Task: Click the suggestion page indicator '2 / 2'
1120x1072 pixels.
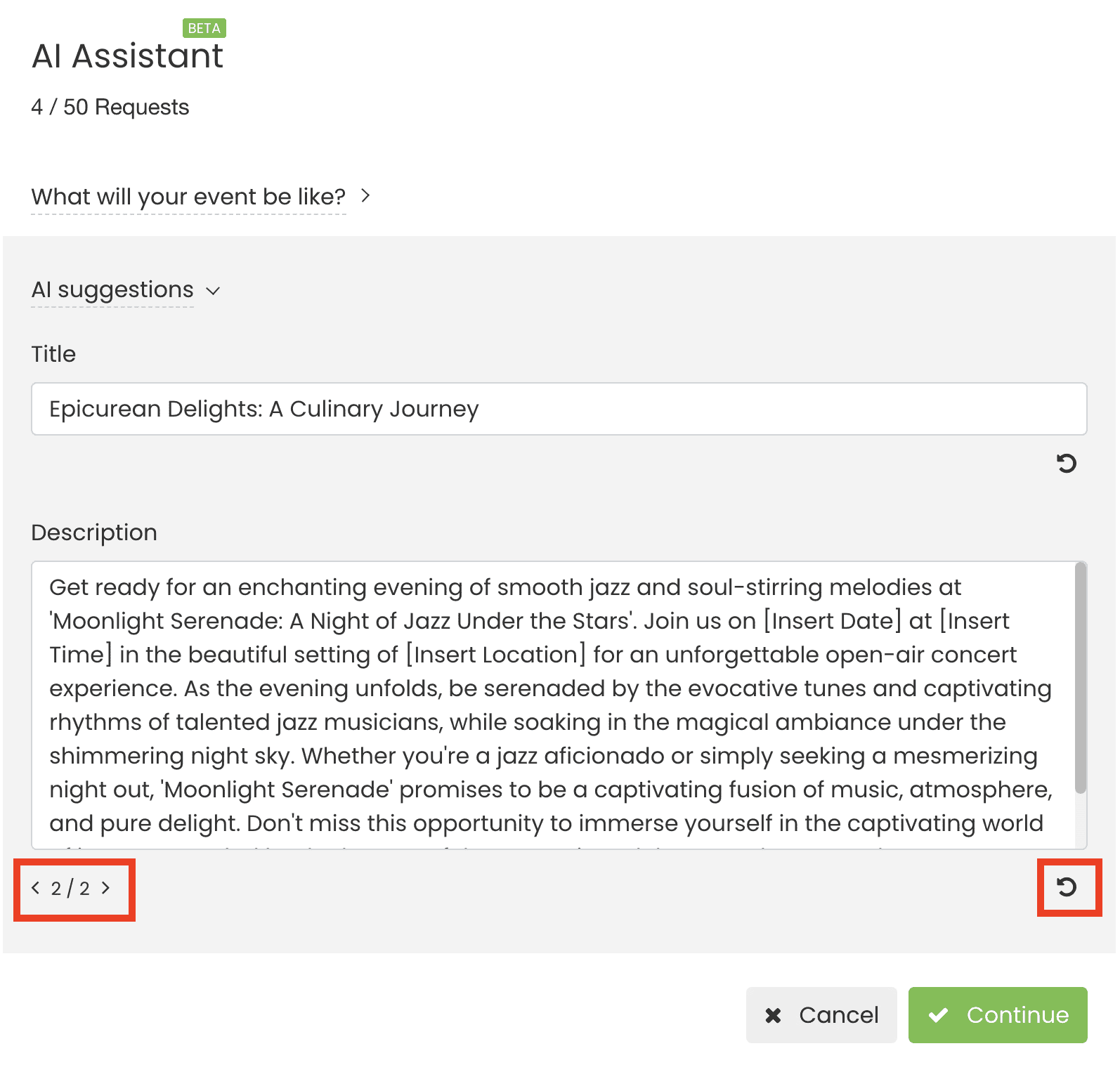Action: 70,888
